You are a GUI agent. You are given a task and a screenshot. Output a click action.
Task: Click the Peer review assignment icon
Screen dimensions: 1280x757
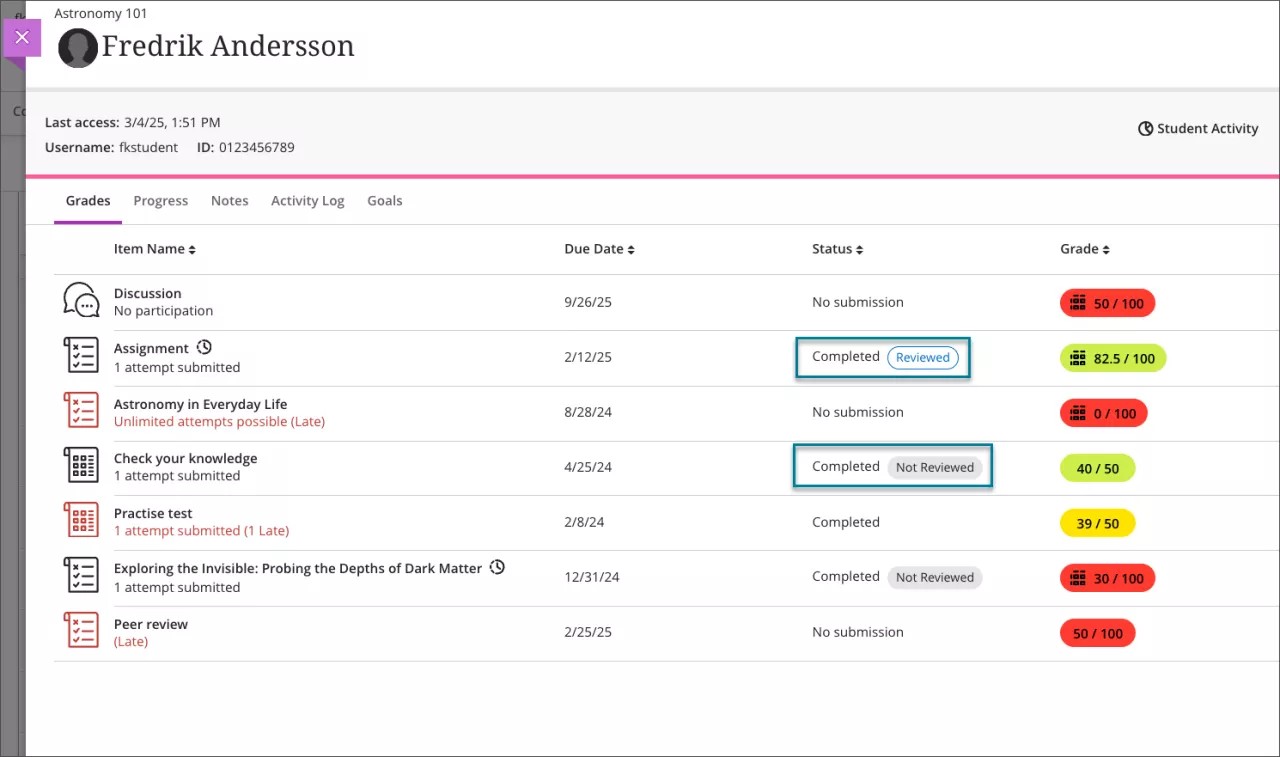coord(81,630)
